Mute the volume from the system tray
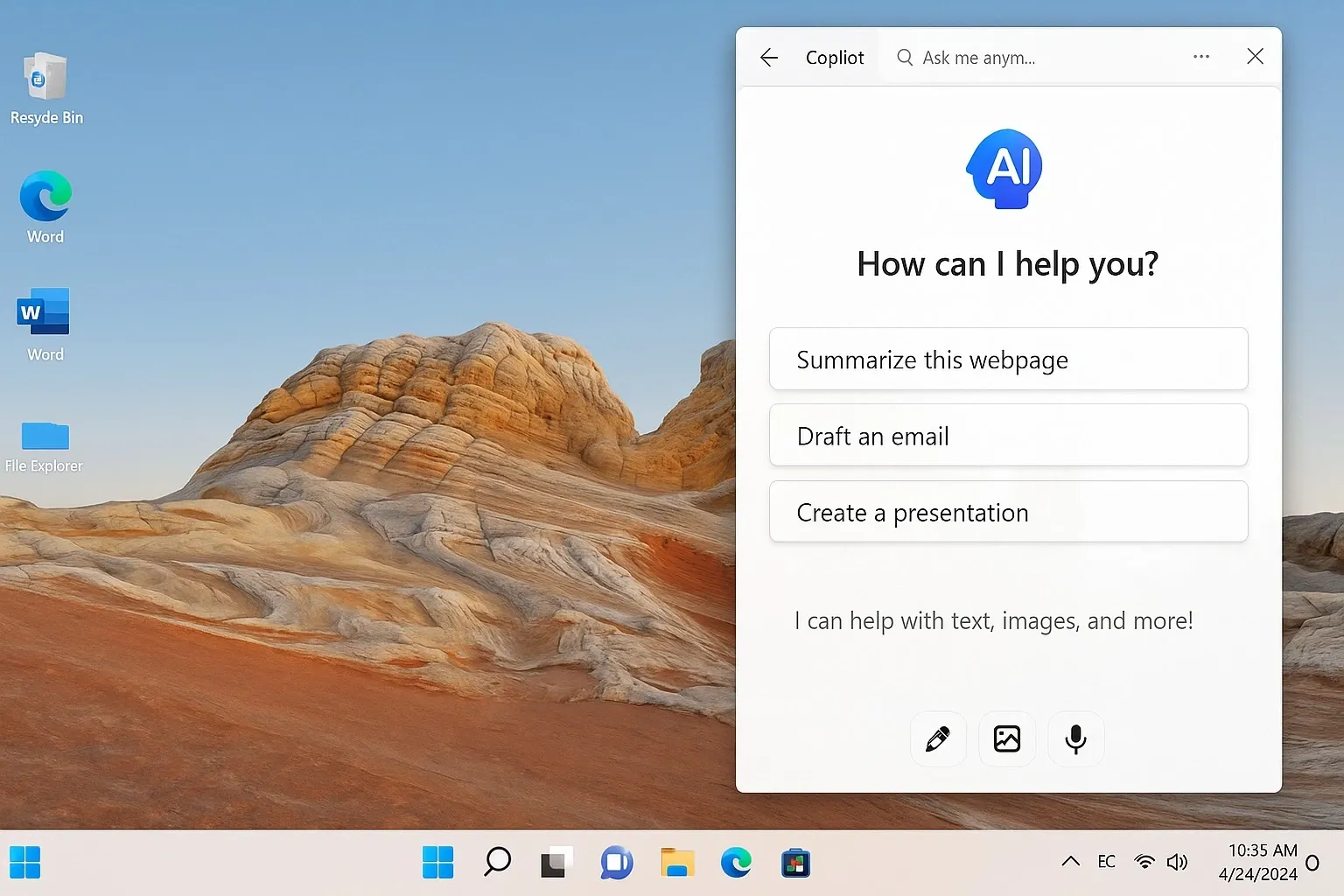The height and width of the screenshot is (896, 1344). click(1177, 862)
